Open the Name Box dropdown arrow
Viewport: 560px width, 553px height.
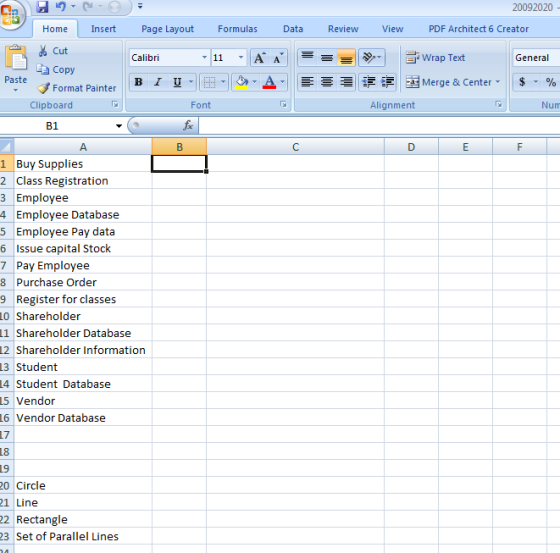coord(119,126)
